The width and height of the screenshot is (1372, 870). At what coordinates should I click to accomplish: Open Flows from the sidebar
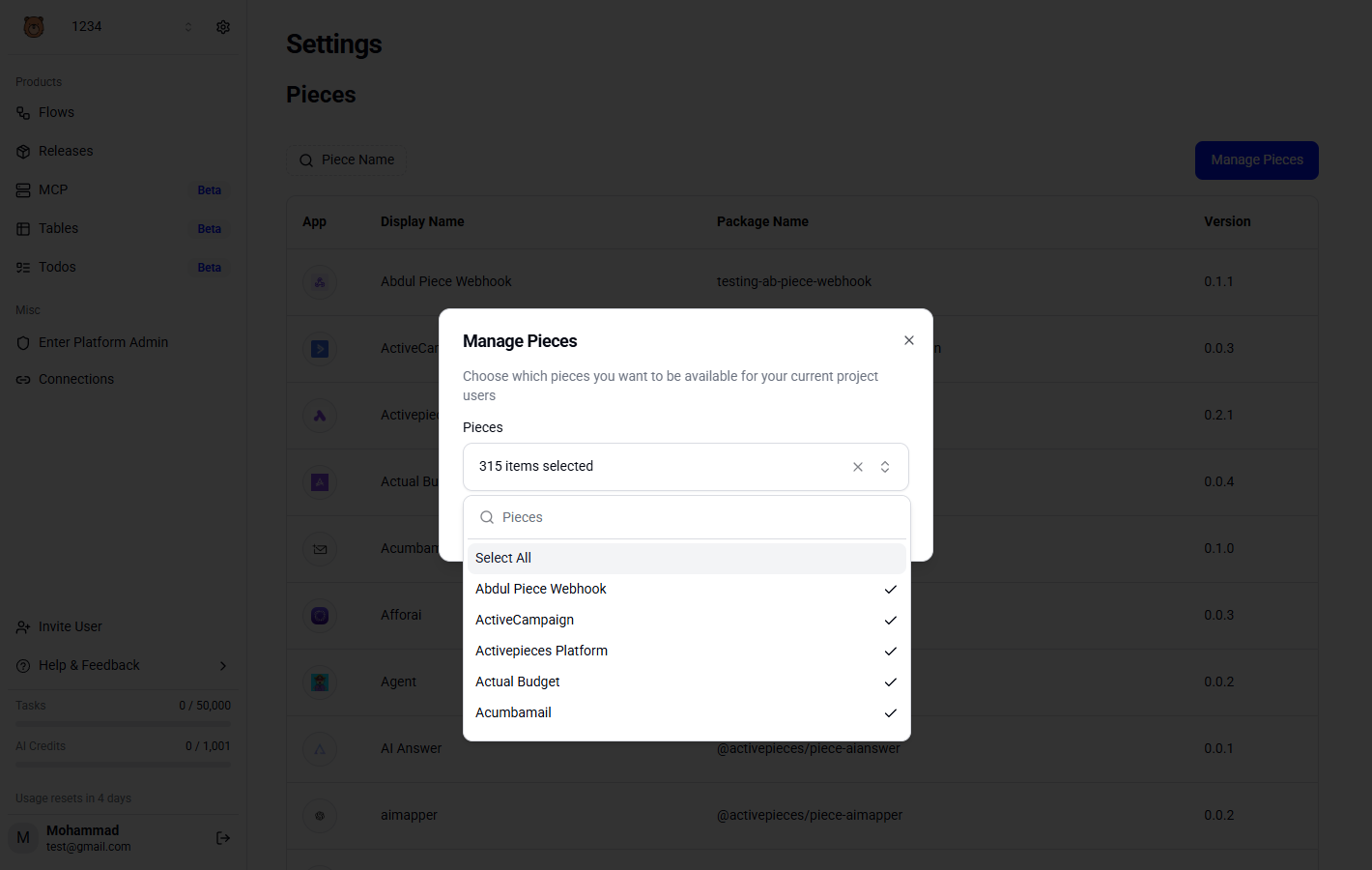(56, 113)
